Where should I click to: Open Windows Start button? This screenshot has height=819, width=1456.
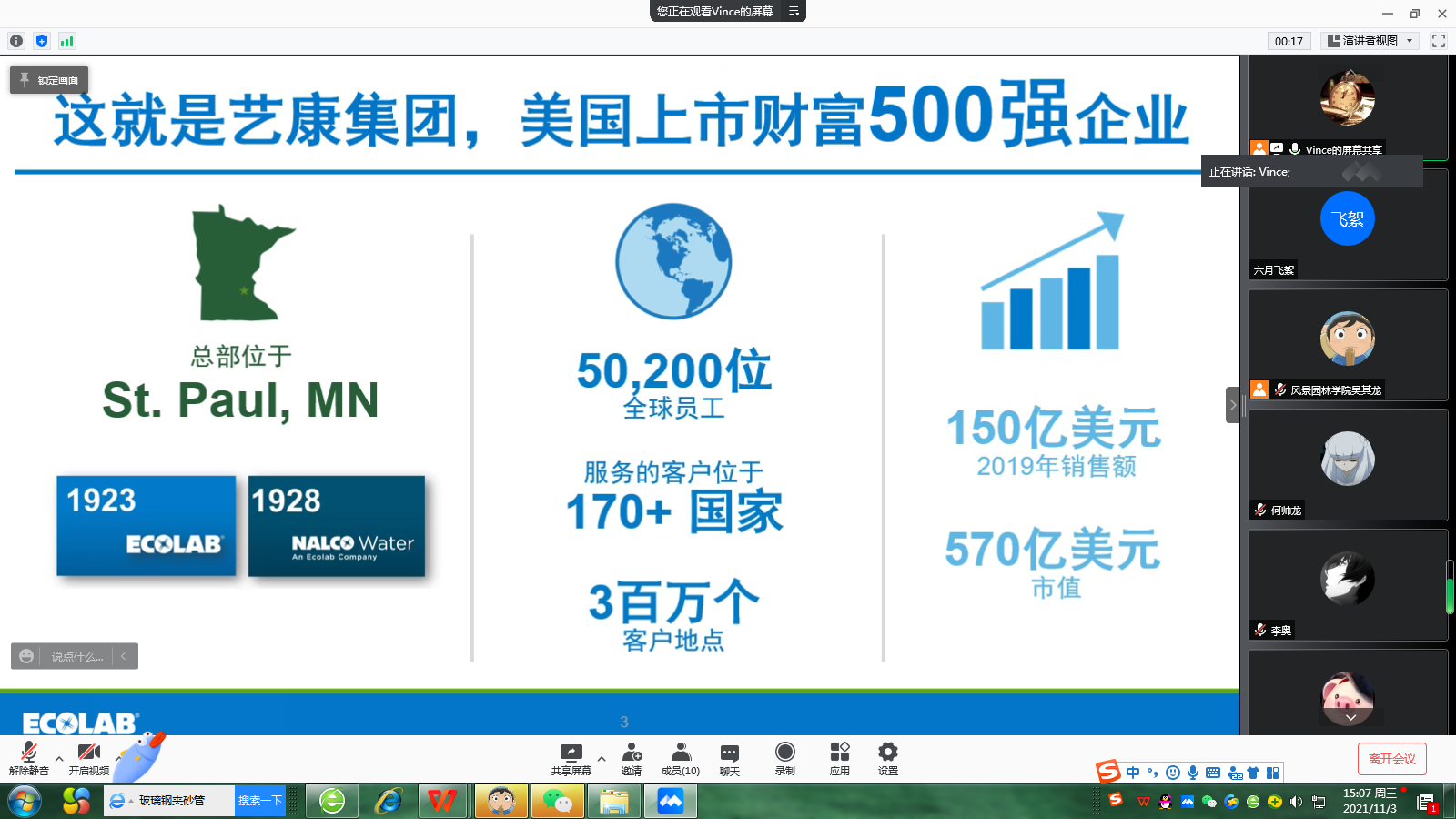point(25,801)
